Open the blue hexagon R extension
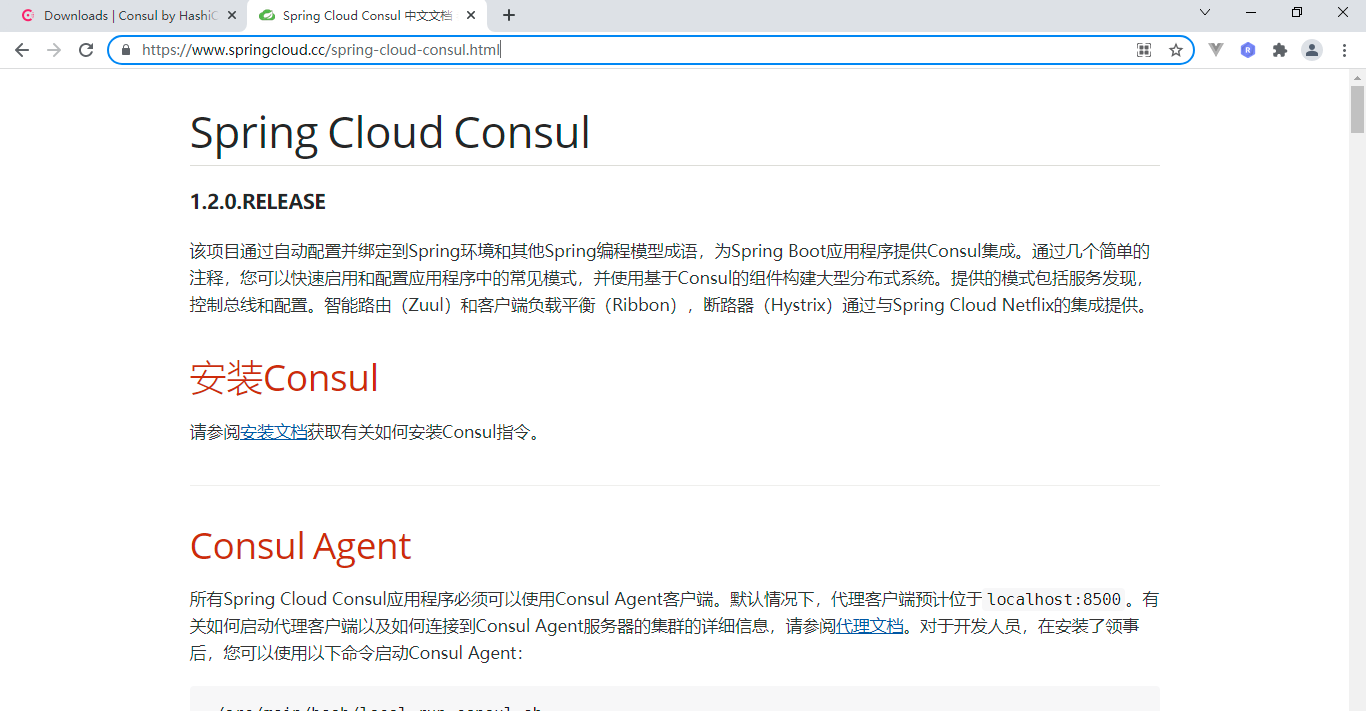The height and width of the screenshot is (711, 1366). pos(1248,50)
